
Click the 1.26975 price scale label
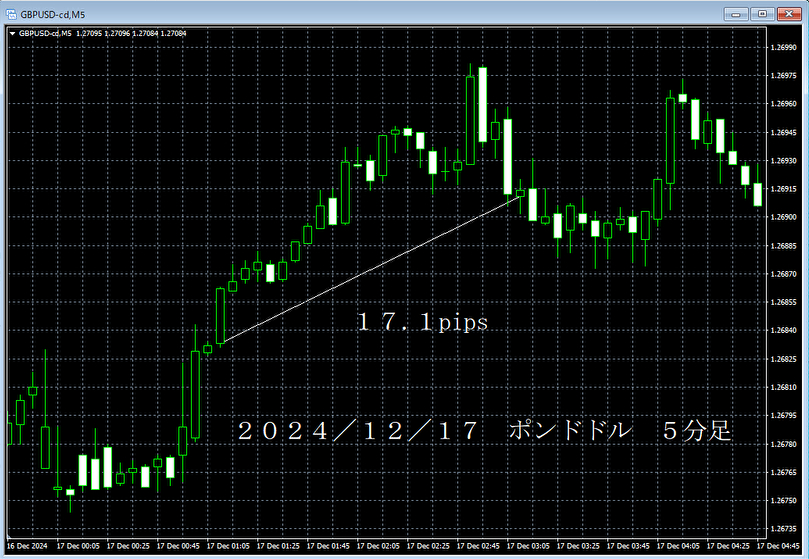[x=783, y=76]
